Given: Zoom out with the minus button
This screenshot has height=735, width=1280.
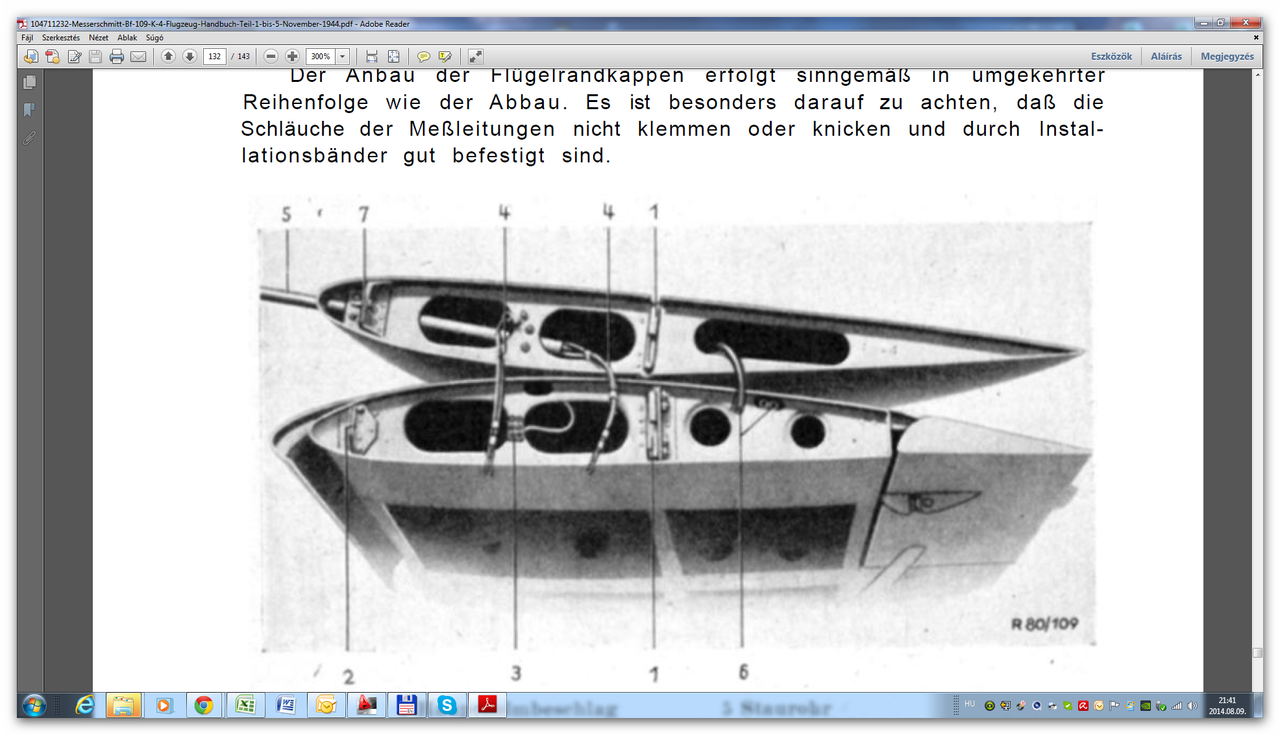Looking at the screenshot, I should (x=271, y=57).
